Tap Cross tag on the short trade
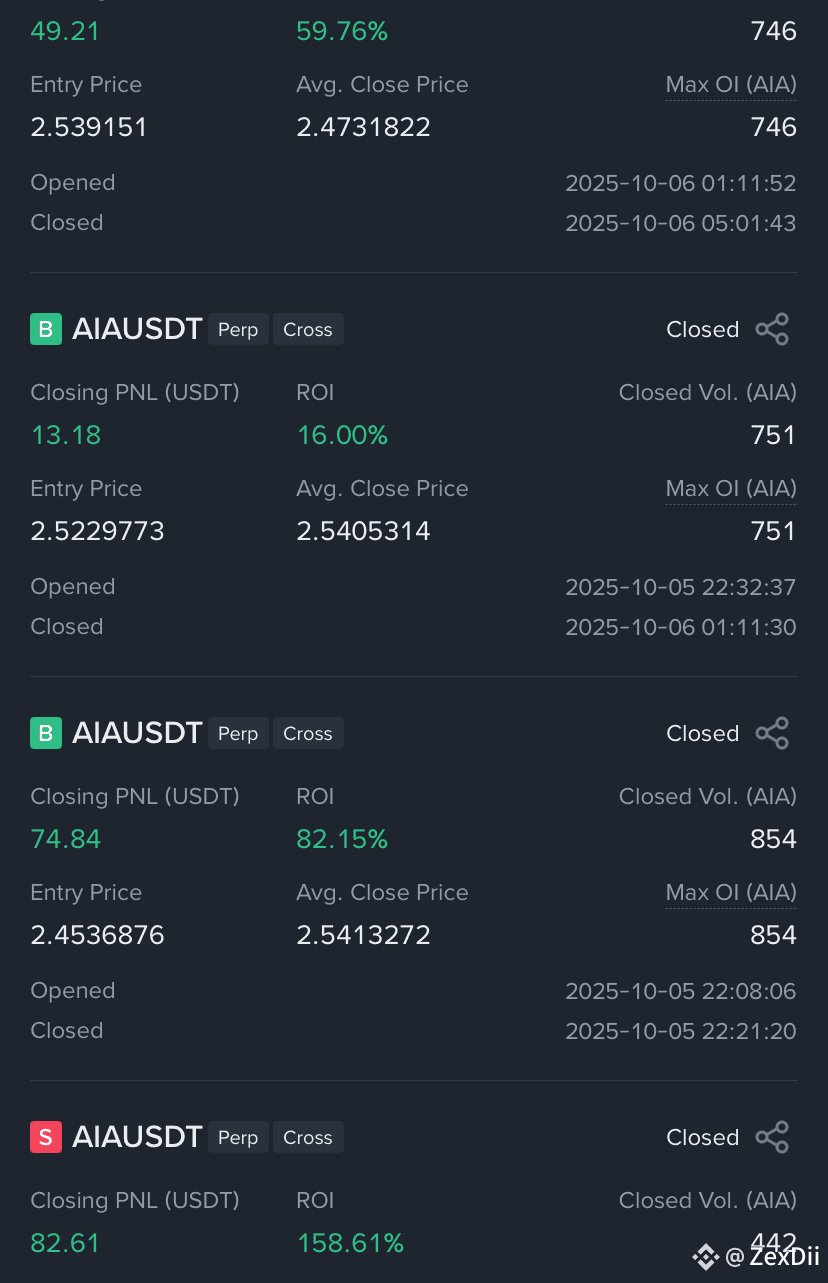The image size is (828, 1283). point(308,1137)
